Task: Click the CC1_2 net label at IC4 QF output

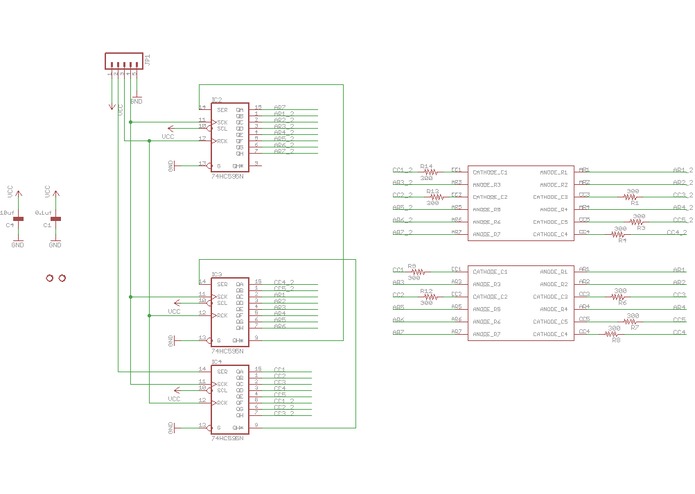Action: (x=284, y=401)
